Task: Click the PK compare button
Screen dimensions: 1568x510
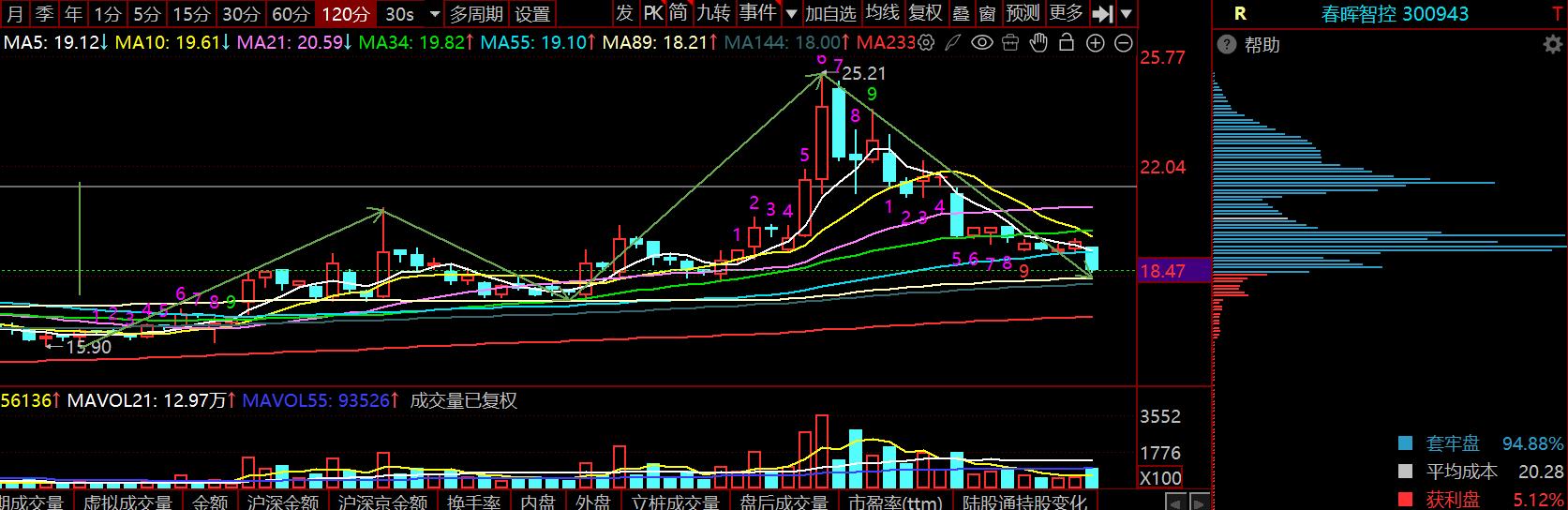Action: click(652, 13)
